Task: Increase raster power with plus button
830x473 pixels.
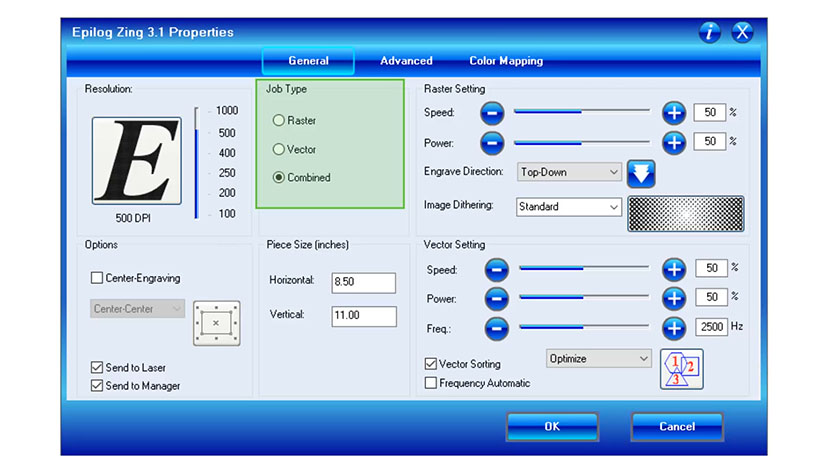Action: [674, 142]
